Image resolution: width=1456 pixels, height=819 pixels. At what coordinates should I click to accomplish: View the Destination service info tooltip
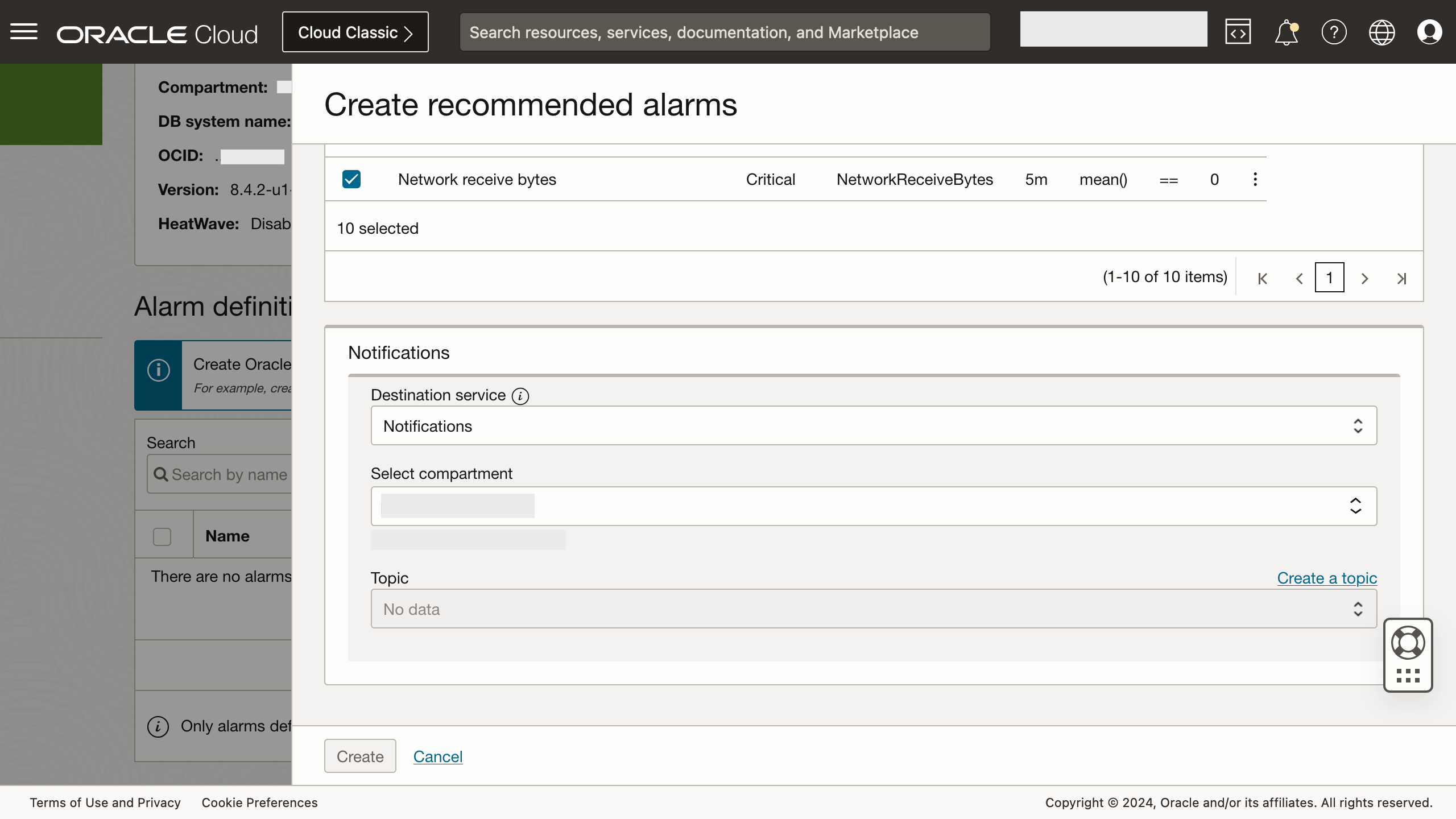pyautogui.click(x=520, y=396)
